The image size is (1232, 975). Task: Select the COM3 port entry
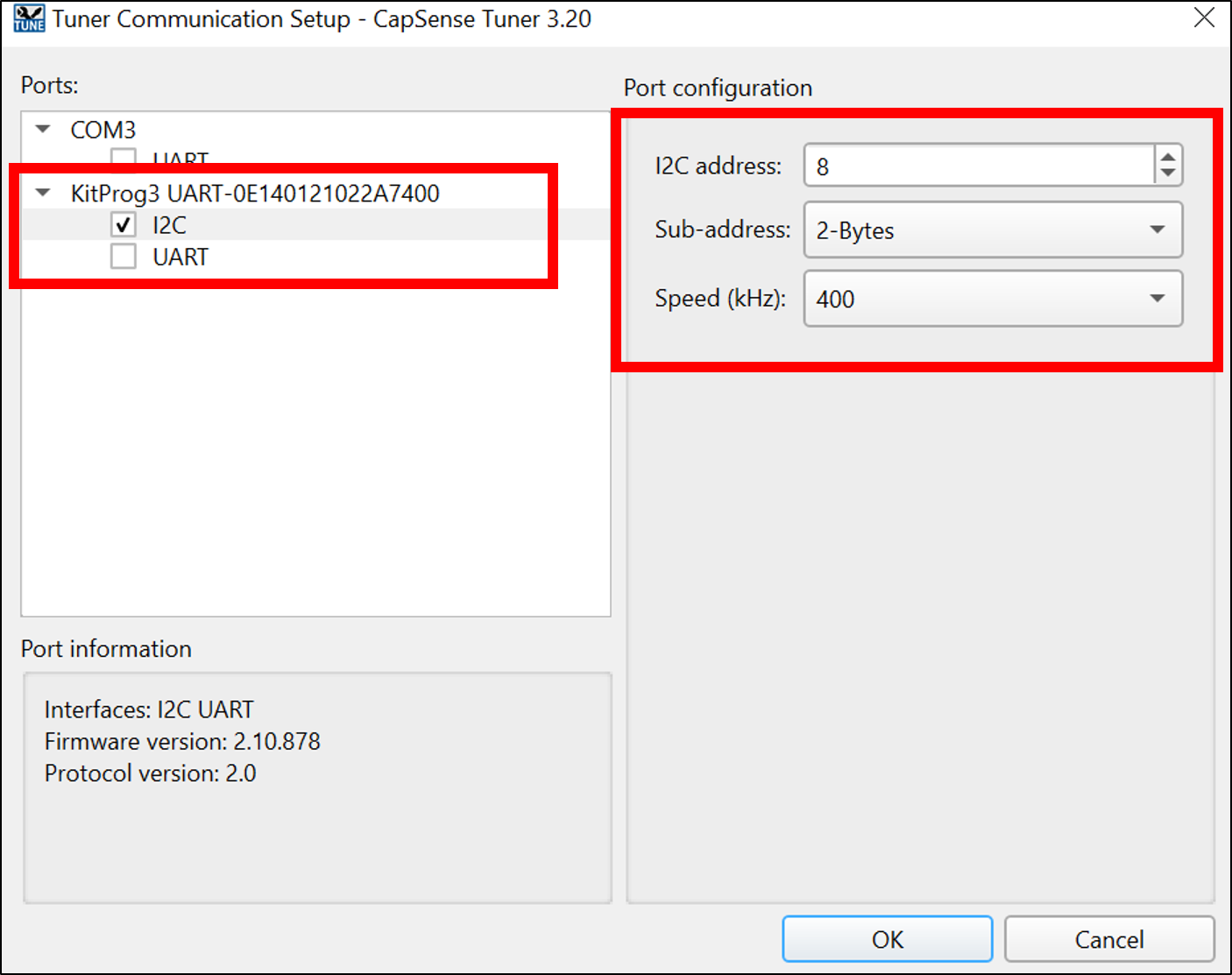[103, 130]
